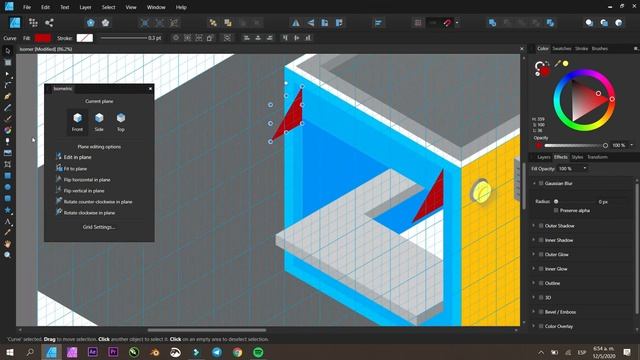Enable the Outer Glow effect checkbox
Screen dimensions: 640x360
(541, 254)
